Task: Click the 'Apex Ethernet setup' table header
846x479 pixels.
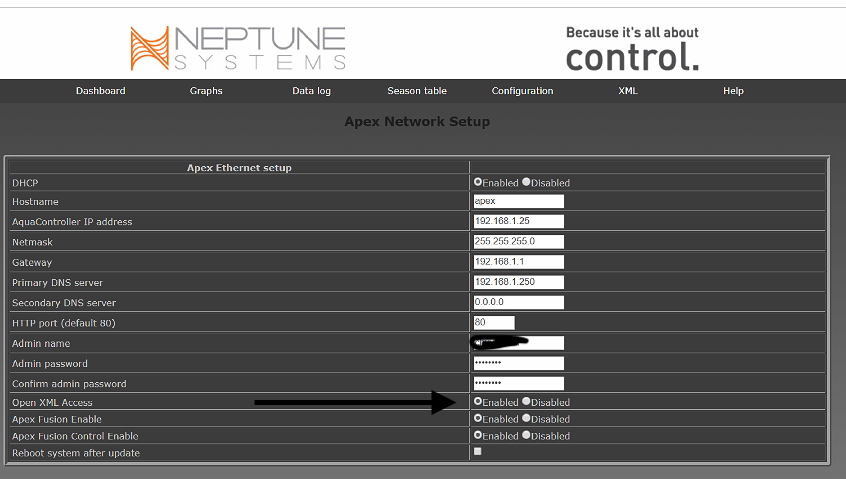Action: [x=239, y=168]
